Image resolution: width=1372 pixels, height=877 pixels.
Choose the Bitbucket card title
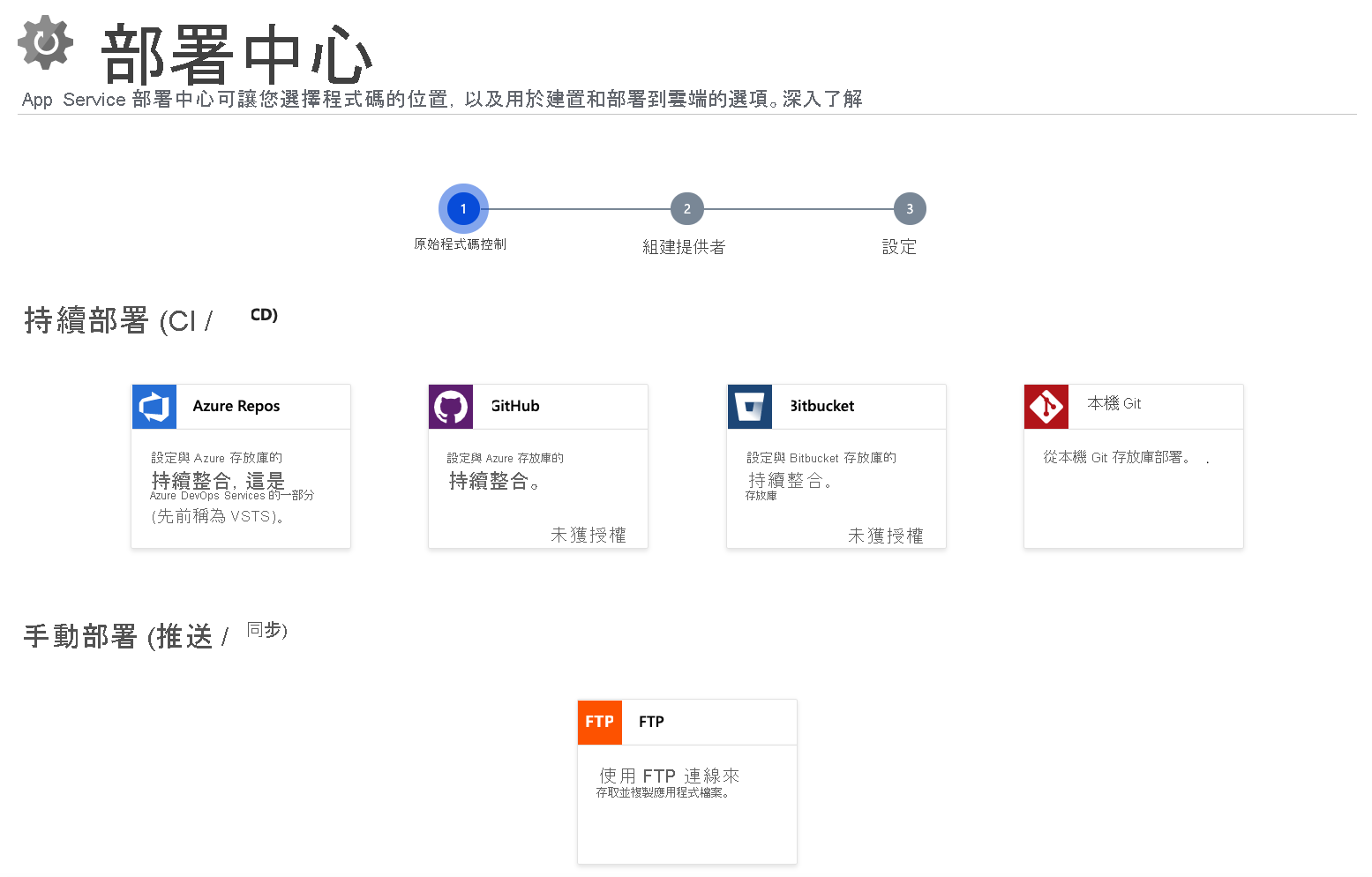click(x=821, y=406)
